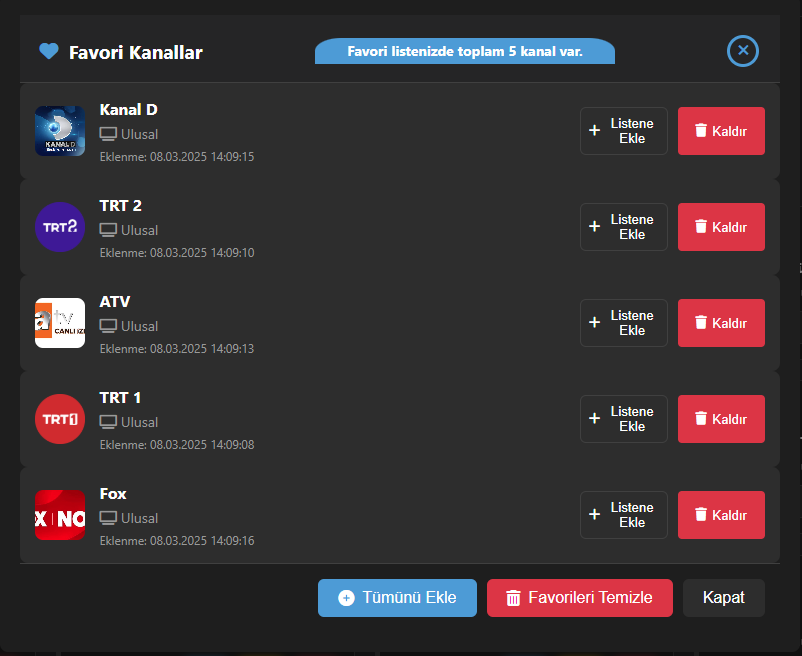802x656 pixels.
Task: Click the Kanal D channel logo
Action: [x=60, y=131]
